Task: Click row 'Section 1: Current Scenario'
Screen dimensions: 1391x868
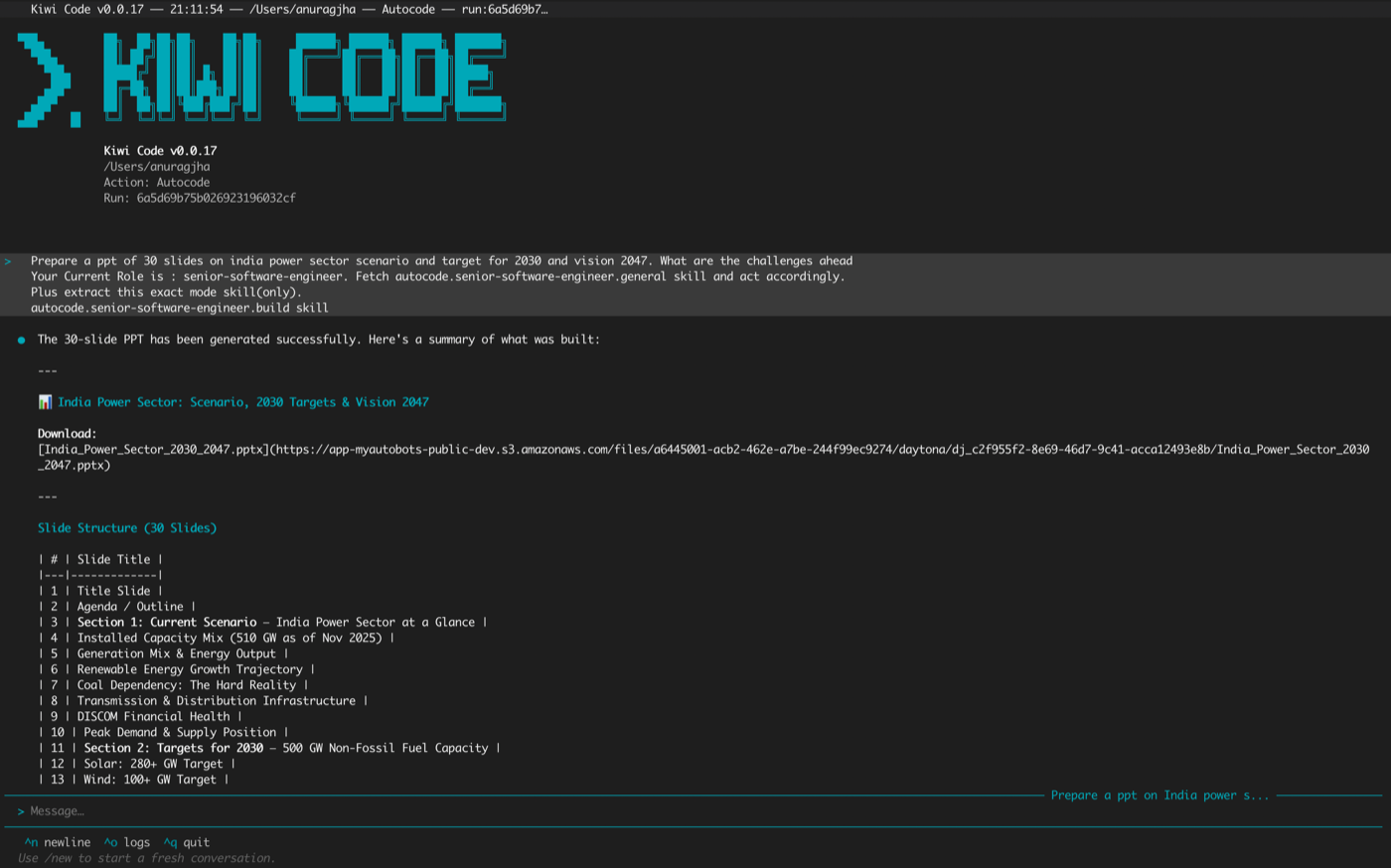Action: tap(263, 623)
